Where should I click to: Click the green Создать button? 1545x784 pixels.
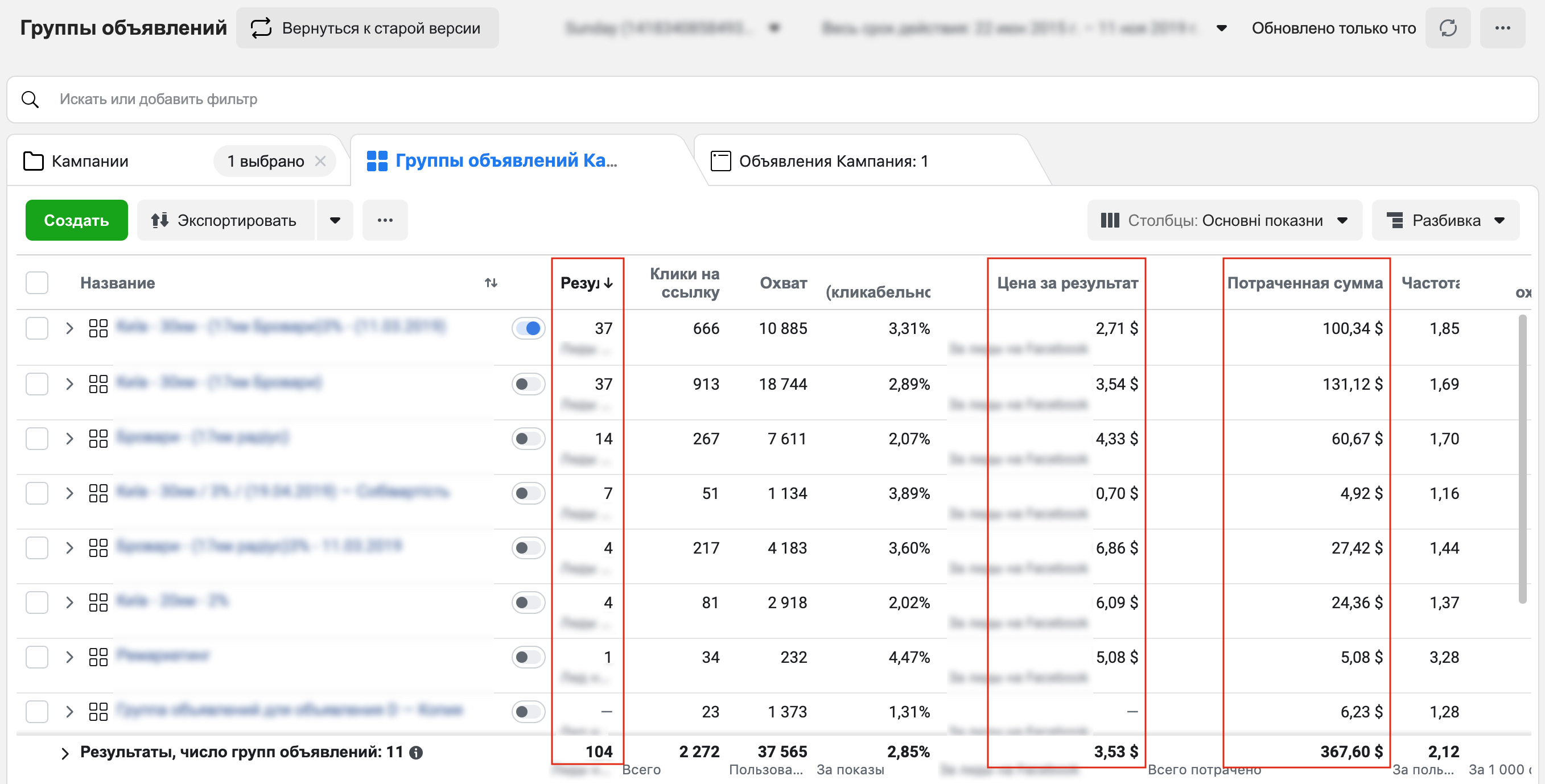click(x=76, y=220)
